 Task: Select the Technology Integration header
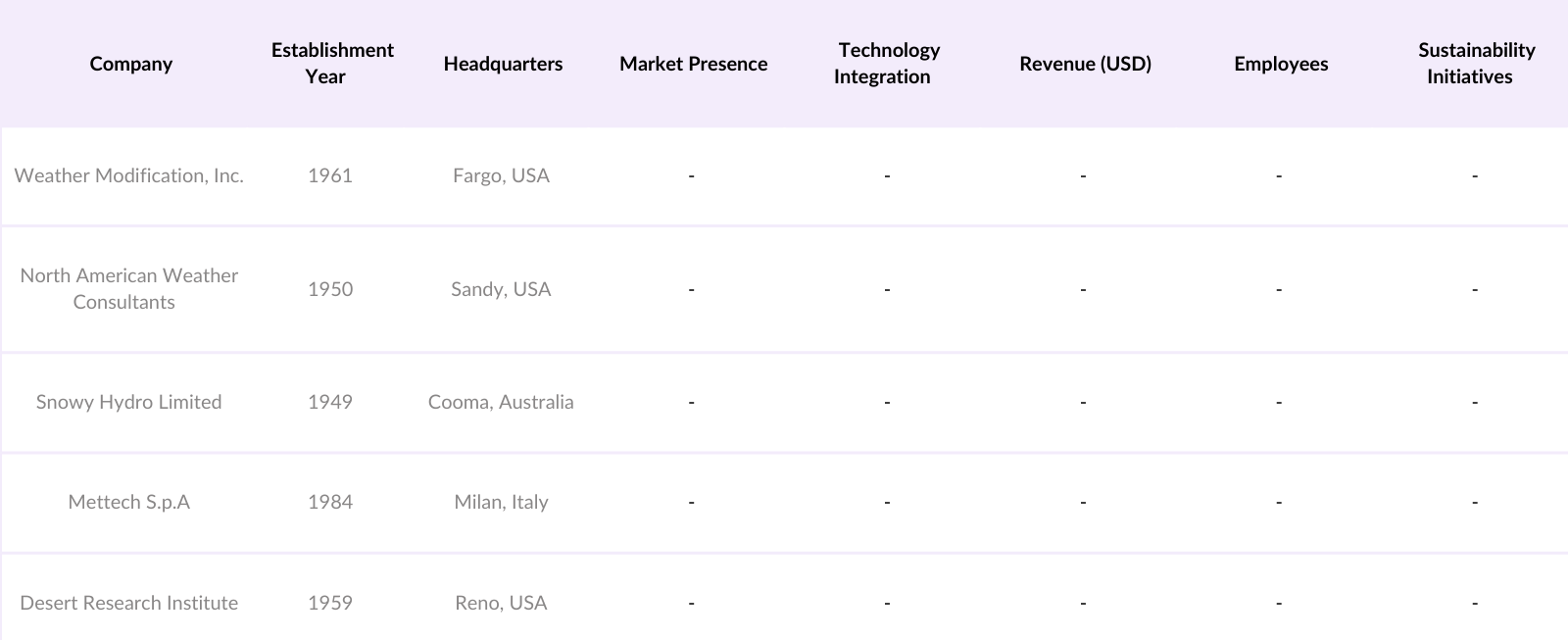pos(887,63)
